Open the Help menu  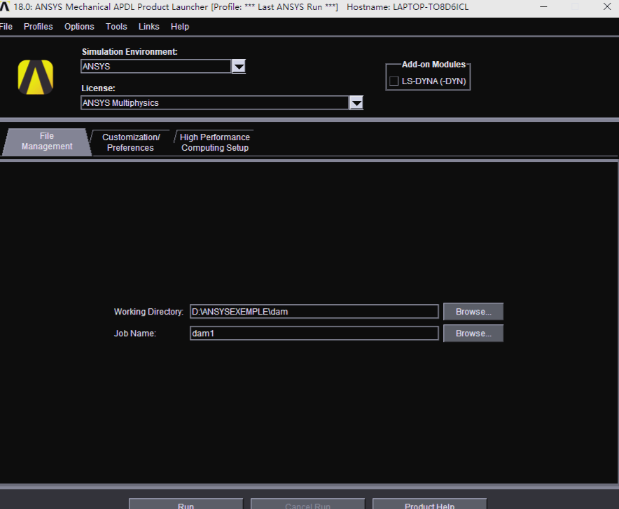pyautogui.click(x=180, y=27)
